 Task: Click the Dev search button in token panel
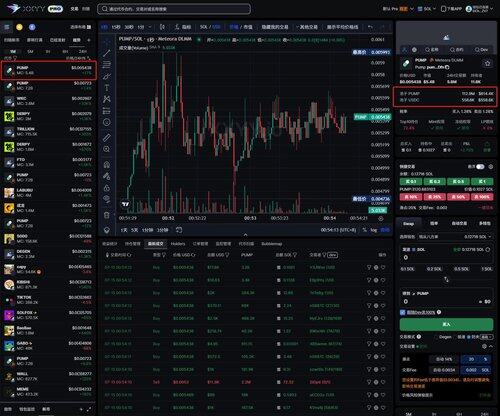482,50
